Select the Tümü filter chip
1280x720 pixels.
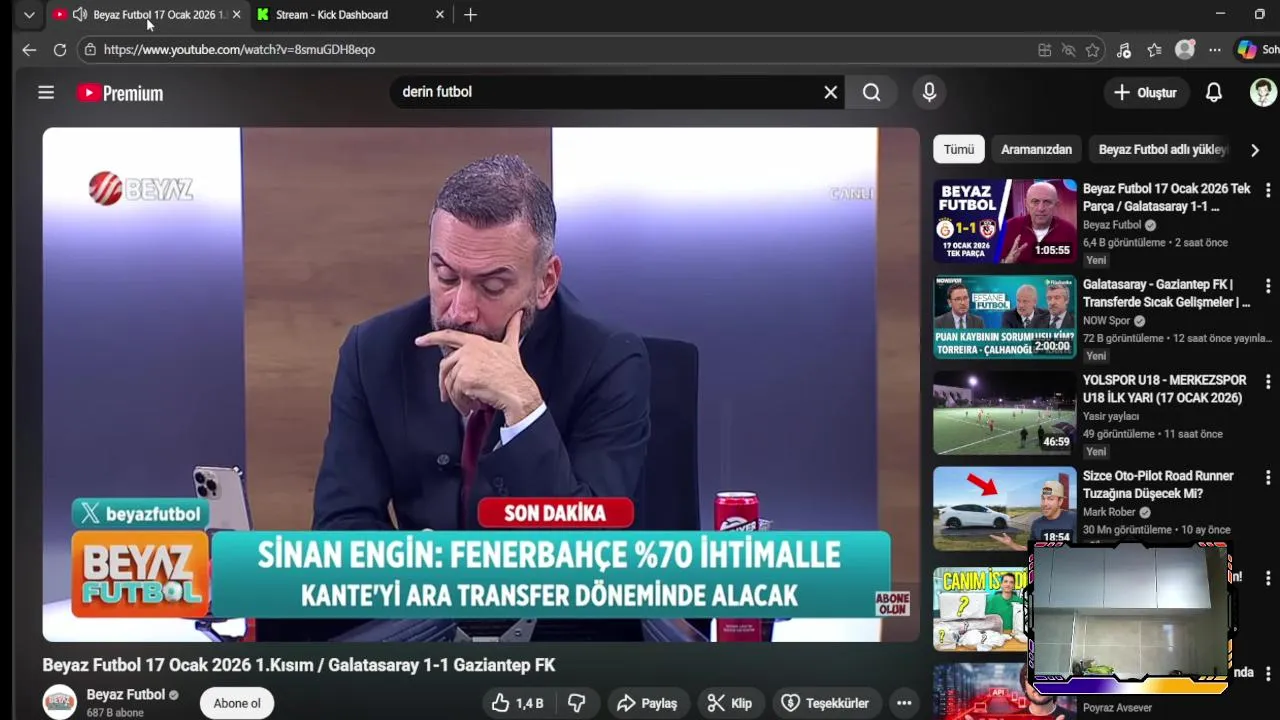tap(958, 149)
